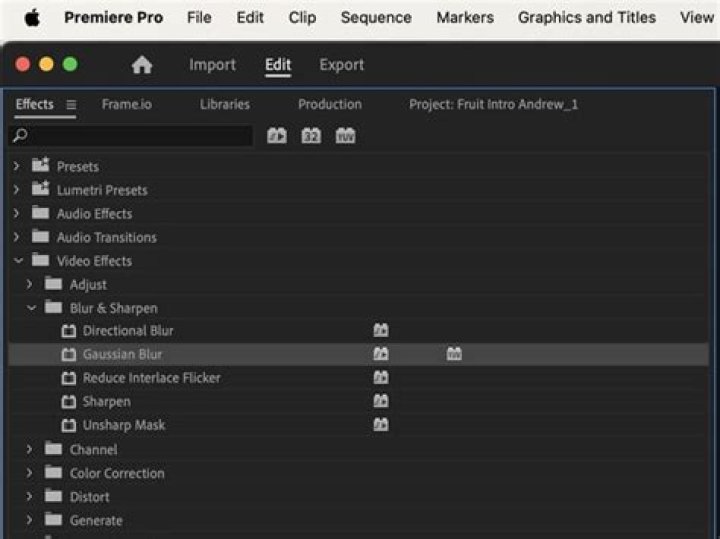The height and width of the screenshot is (539, 720).
Task: Select the Blur & Sharpen folder icon
Action: (x=53, y=307)
